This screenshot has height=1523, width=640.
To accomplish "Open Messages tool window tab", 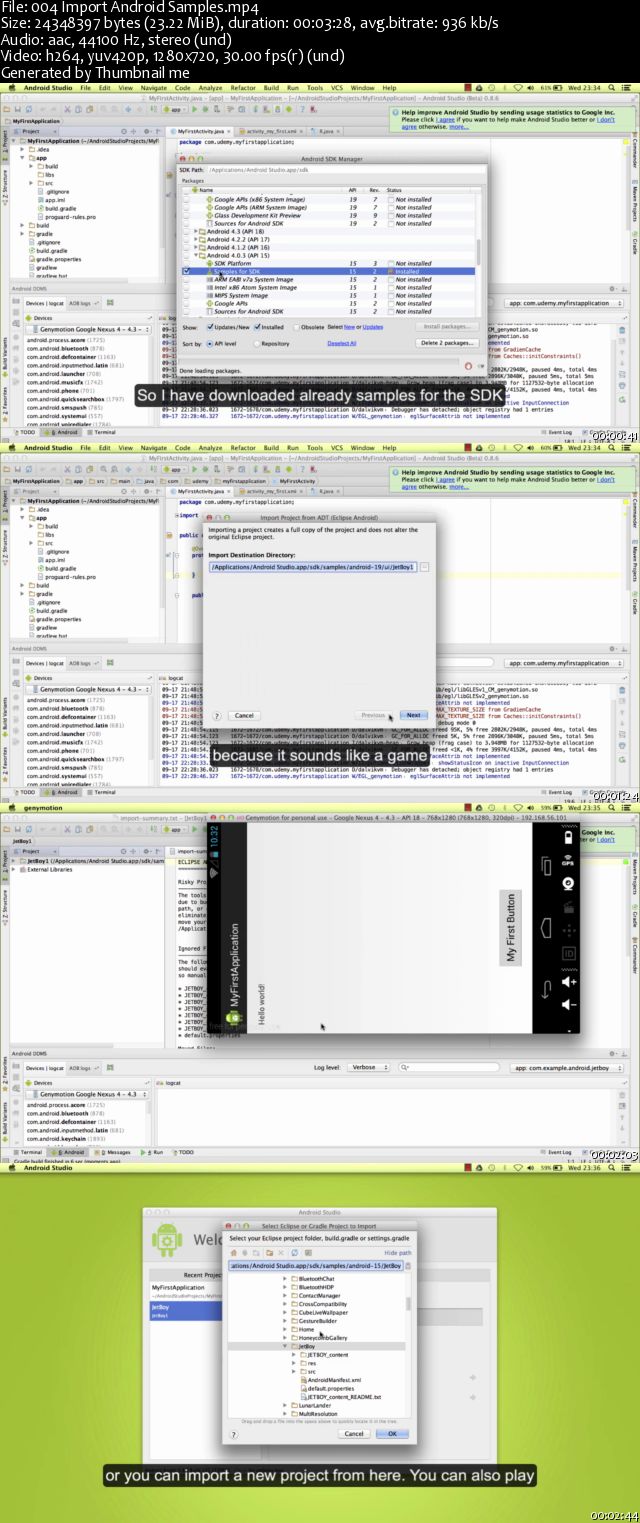I will pyautogui.click(x=115, y=1152).
